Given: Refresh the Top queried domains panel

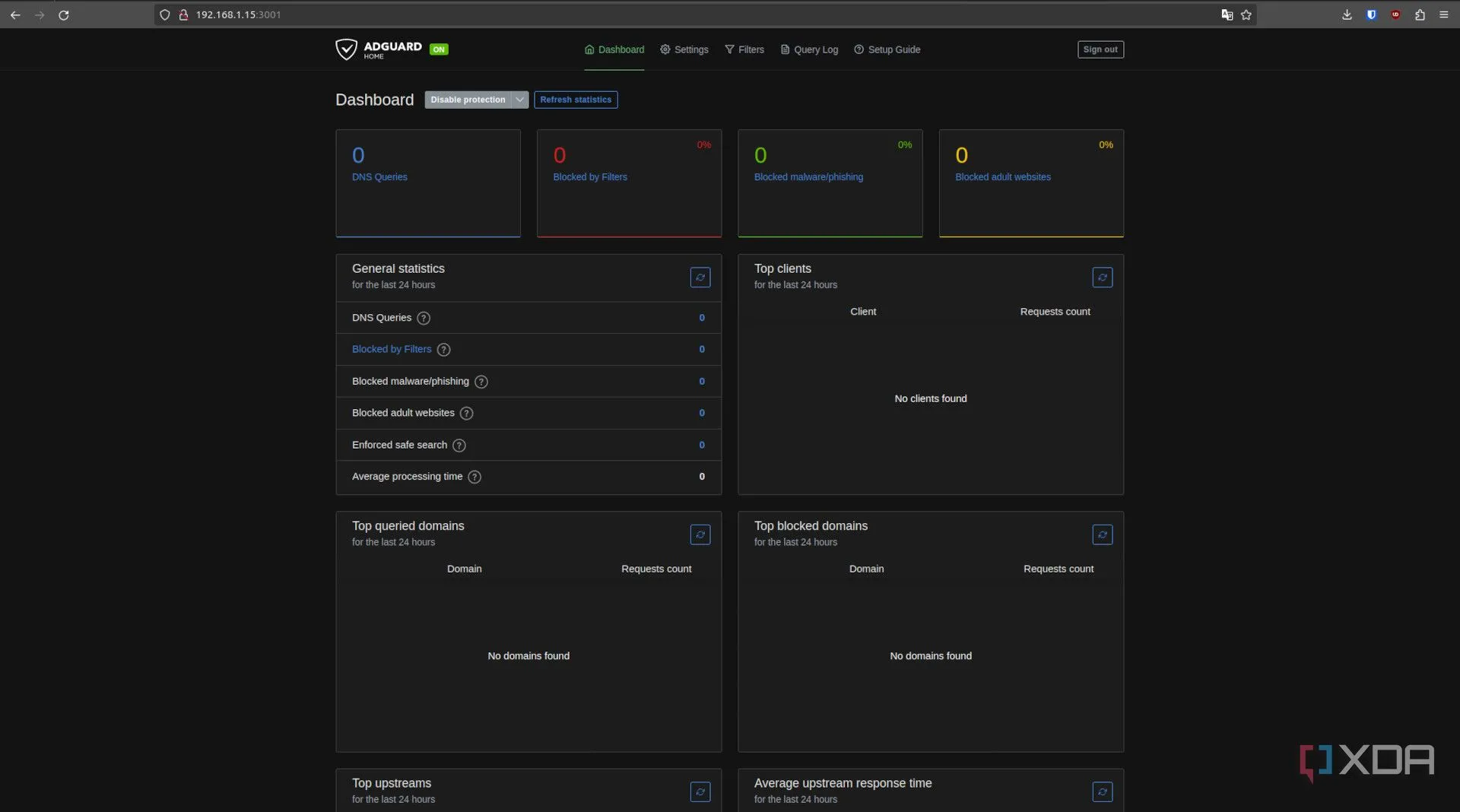Looking at the screenshot, I should tap(700, 534).
